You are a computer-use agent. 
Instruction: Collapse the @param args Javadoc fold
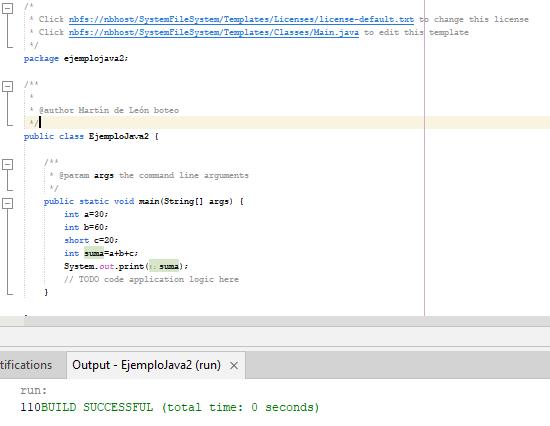tap(8, 165)
